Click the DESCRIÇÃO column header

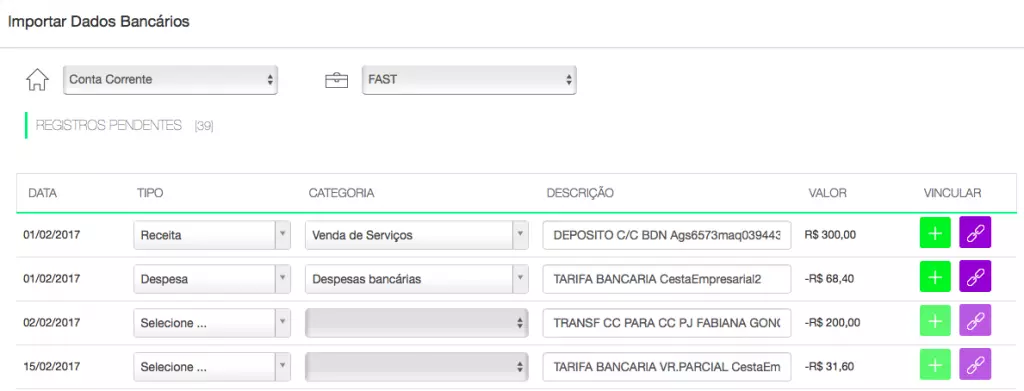click(x=580, y=193)
